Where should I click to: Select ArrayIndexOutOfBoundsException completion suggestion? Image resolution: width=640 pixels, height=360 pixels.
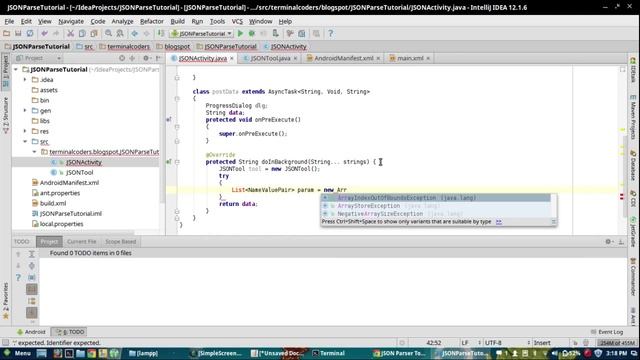(x=436, y=198)
